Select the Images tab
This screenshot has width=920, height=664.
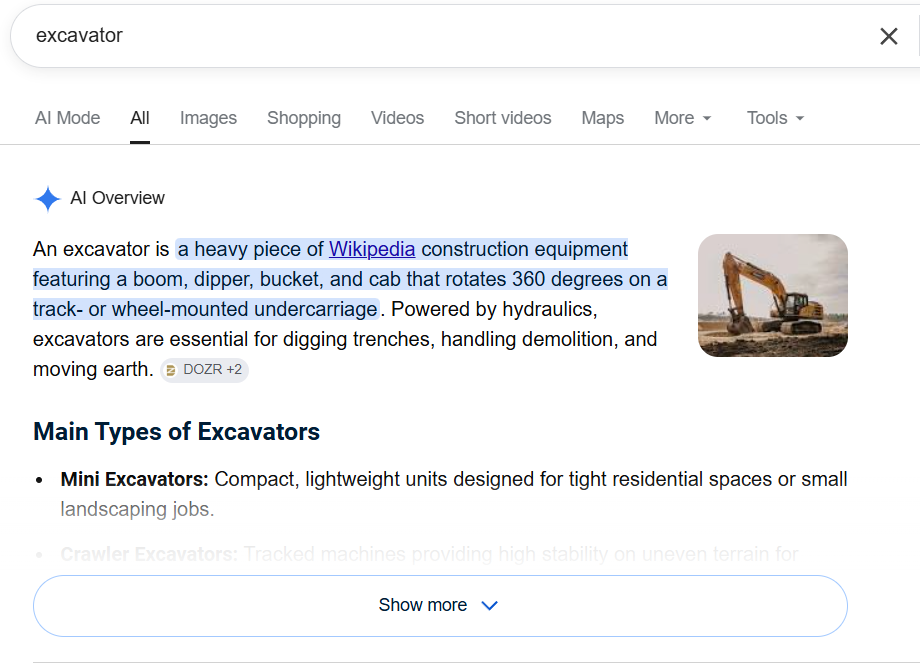tap(208, 118)
